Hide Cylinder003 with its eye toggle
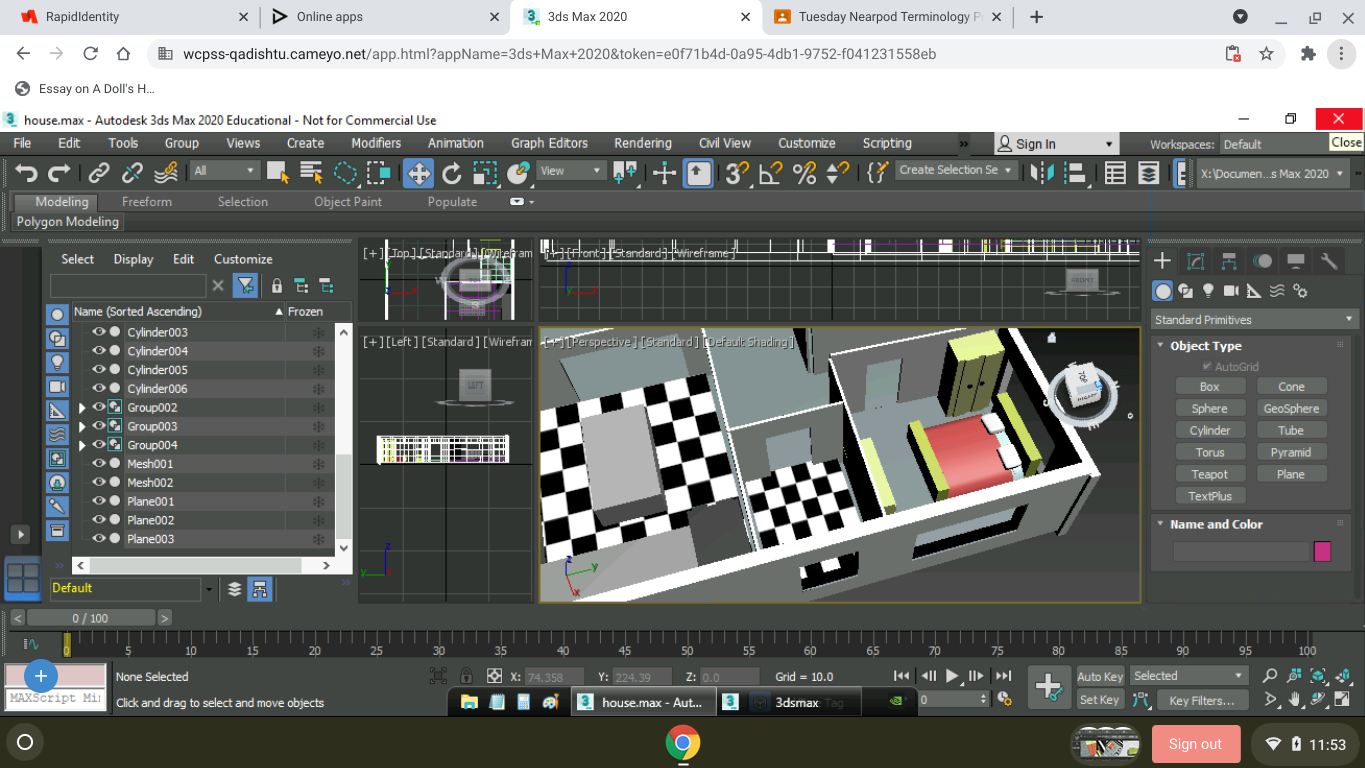This screenshot has height=768, width=1365. [99, 331]
